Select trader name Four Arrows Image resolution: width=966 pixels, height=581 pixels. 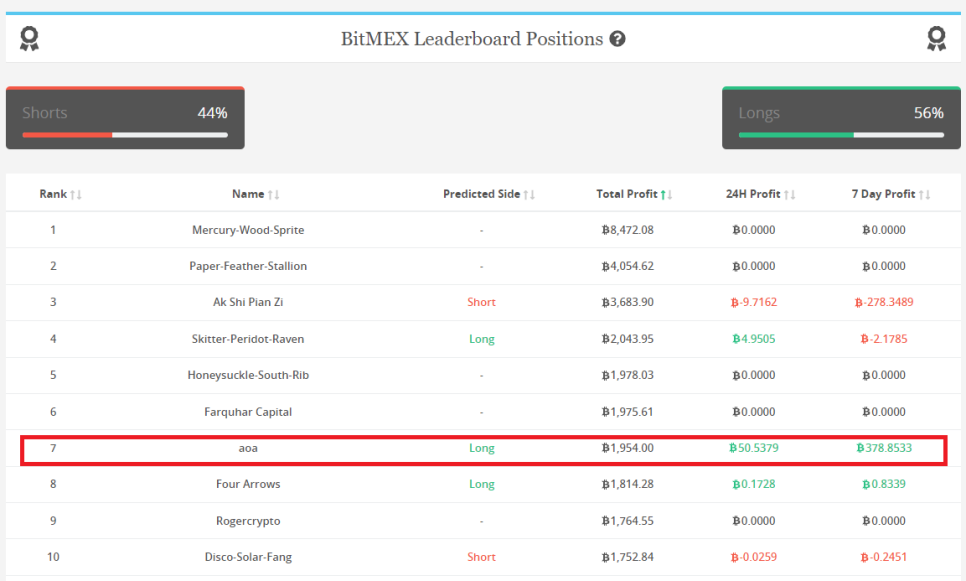click(x=248, y=484)
